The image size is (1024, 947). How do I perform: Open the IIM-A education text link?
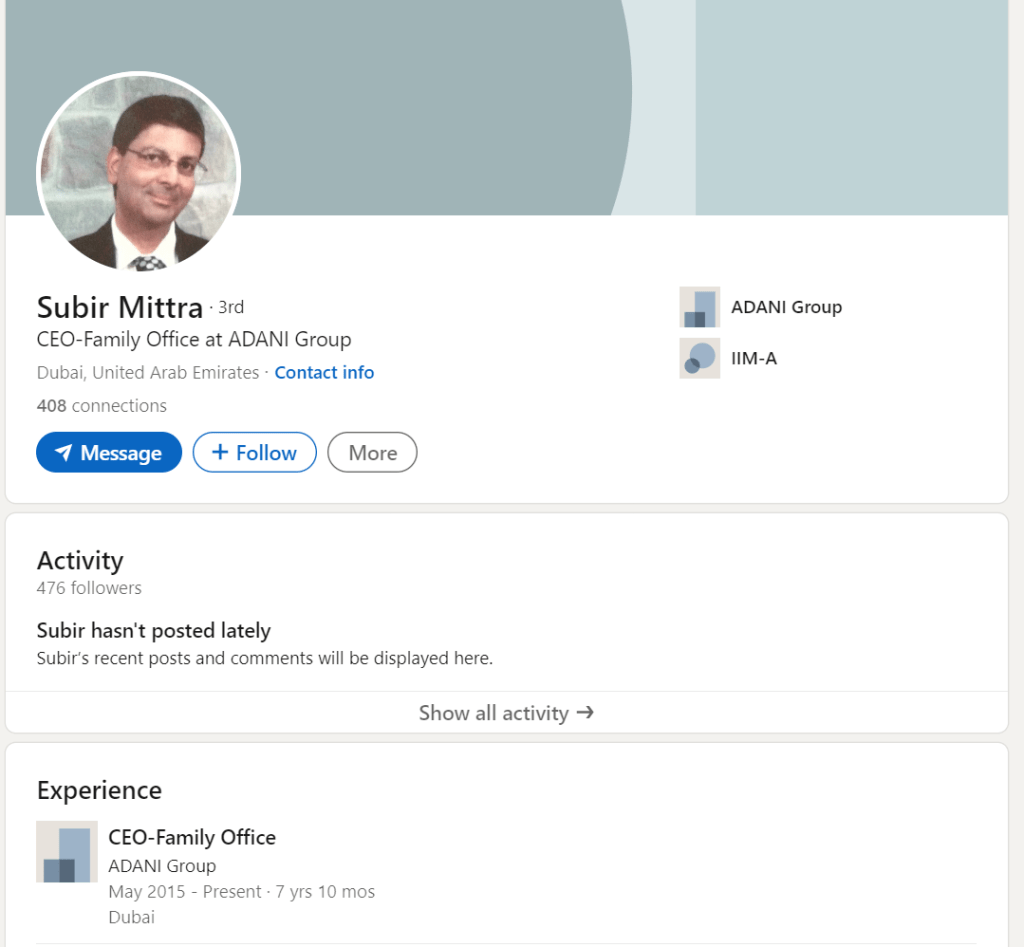point(754,358)
